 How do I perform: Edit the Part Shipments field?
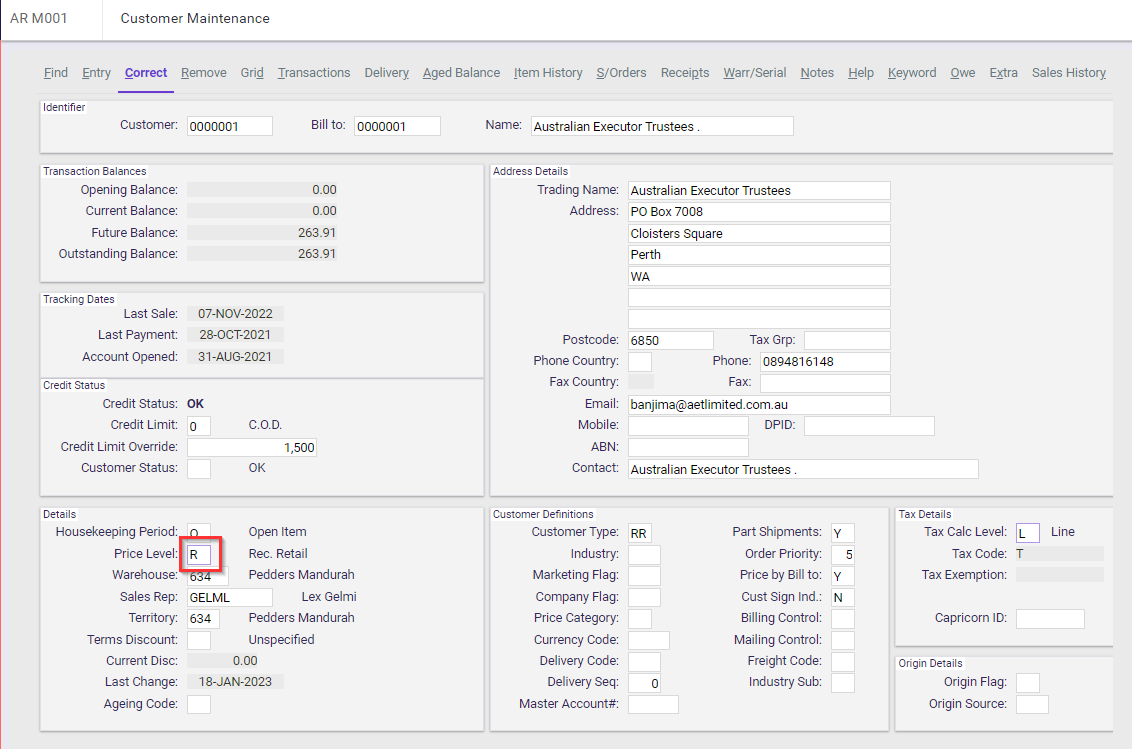click(x=843, y=533)
